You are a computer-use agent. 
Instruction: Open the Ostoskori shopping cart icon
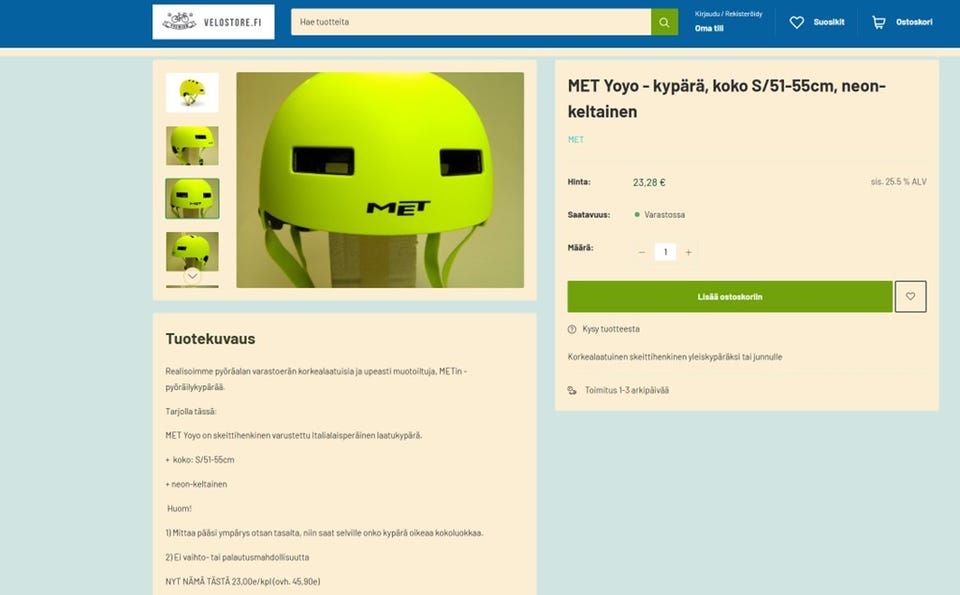pyautogui.click(x=879, y=22)
